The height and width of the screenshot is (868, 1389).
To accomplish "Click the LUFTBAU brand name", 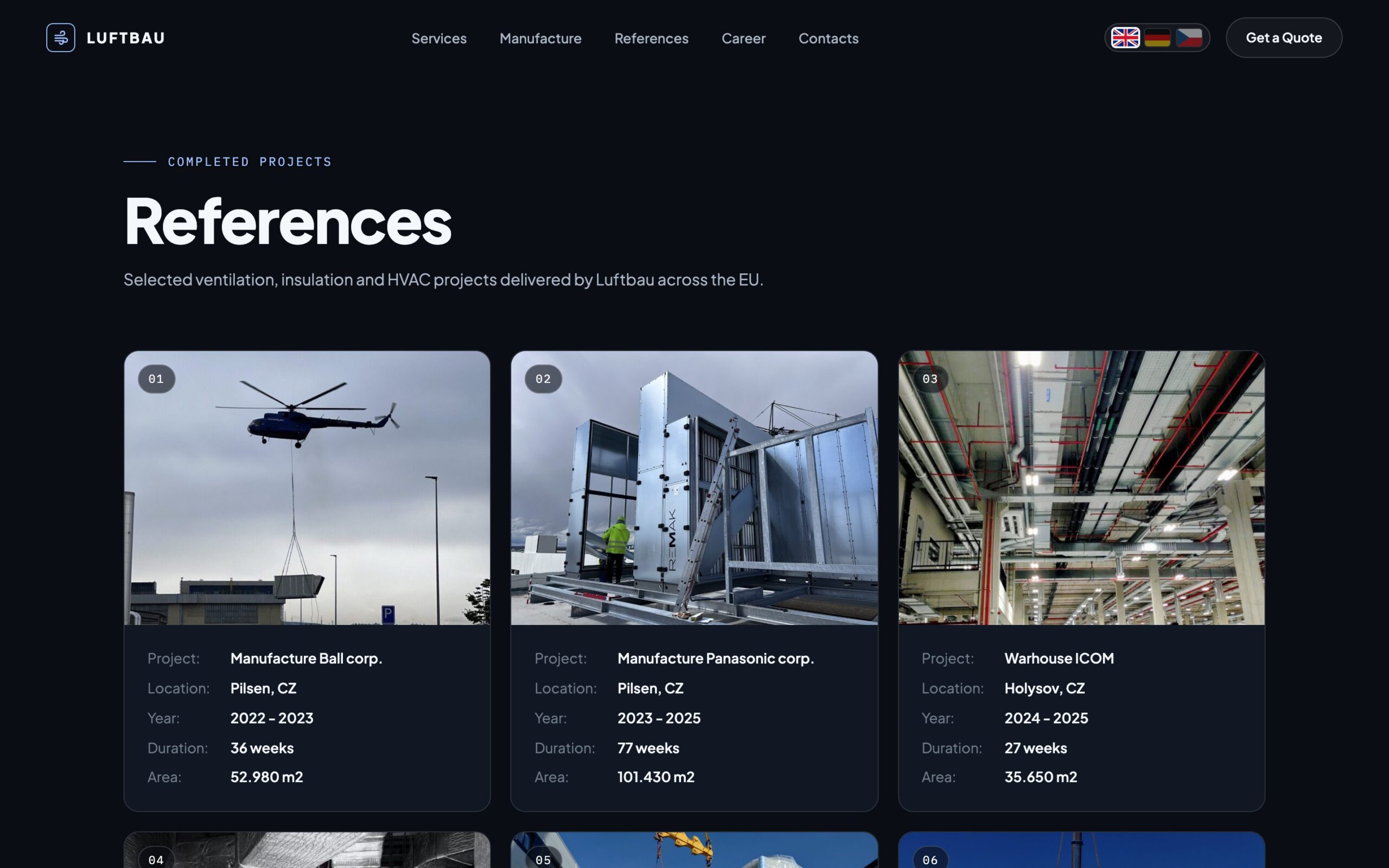I will tap(126, 38).
